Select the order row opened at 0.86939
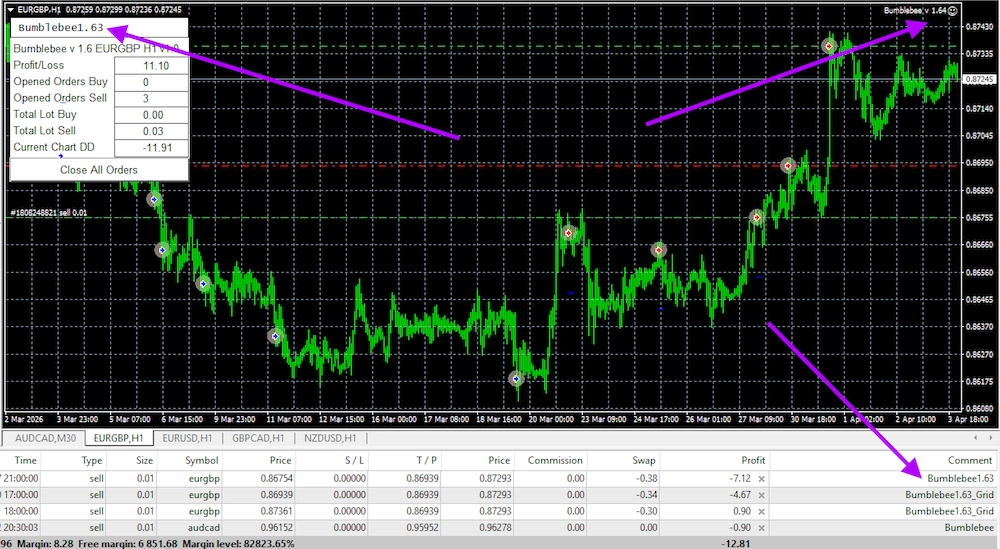This screenshot has height=549, width=1000. (x=497, y=495)
